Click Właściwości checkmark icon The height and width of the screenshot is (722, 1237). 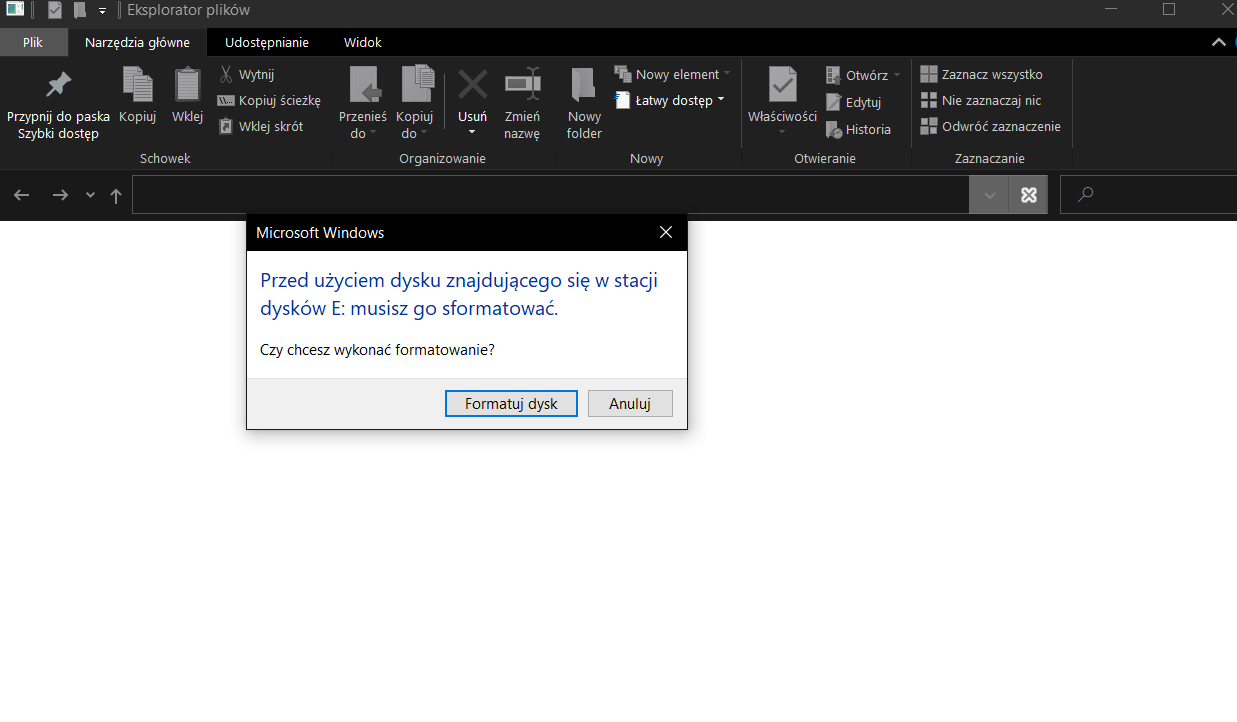[x=782, y=84]
